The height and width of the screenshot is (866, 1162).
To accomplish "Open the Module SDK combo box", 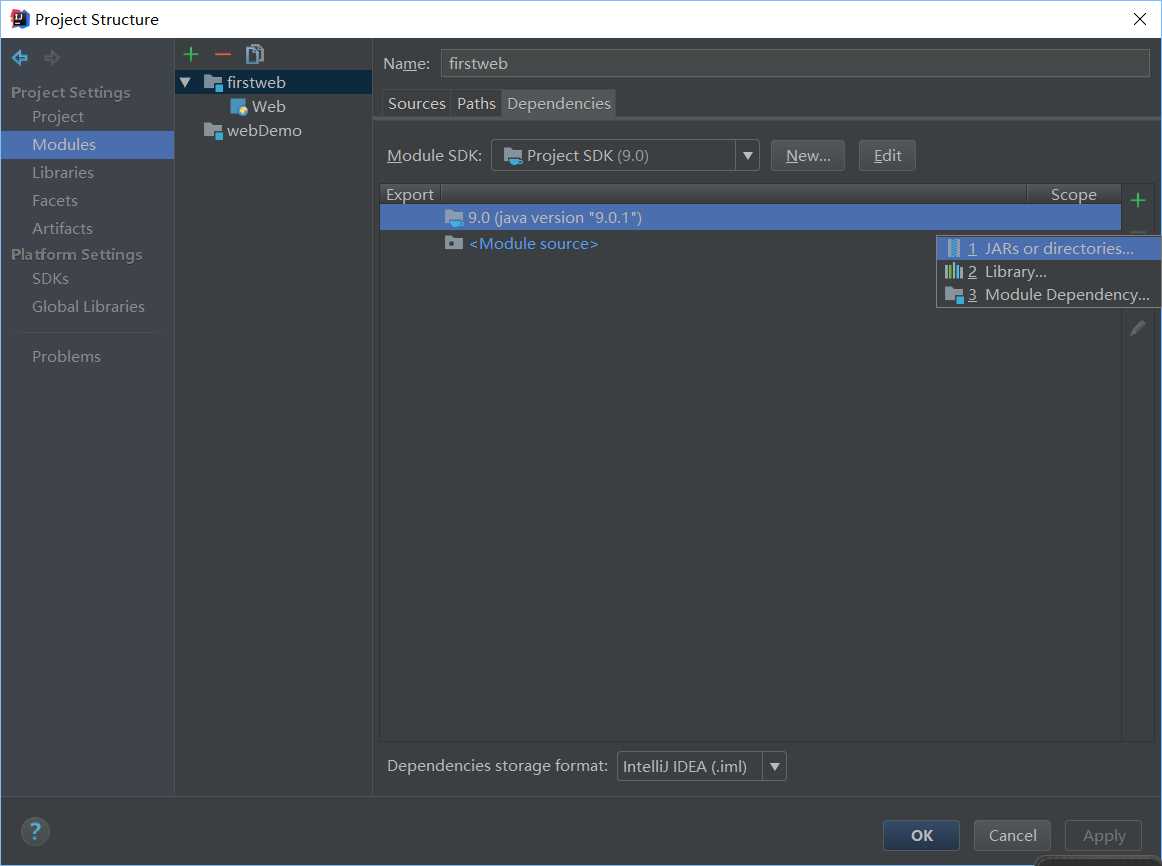I will pyautogui.click(x=625, y=156).
